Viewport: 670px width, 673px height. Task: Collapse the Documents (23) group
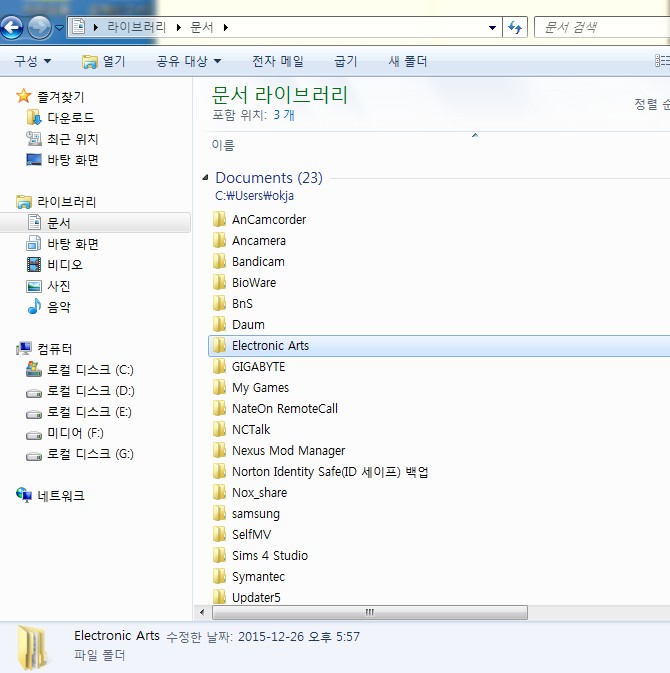[x=206, y=177]
